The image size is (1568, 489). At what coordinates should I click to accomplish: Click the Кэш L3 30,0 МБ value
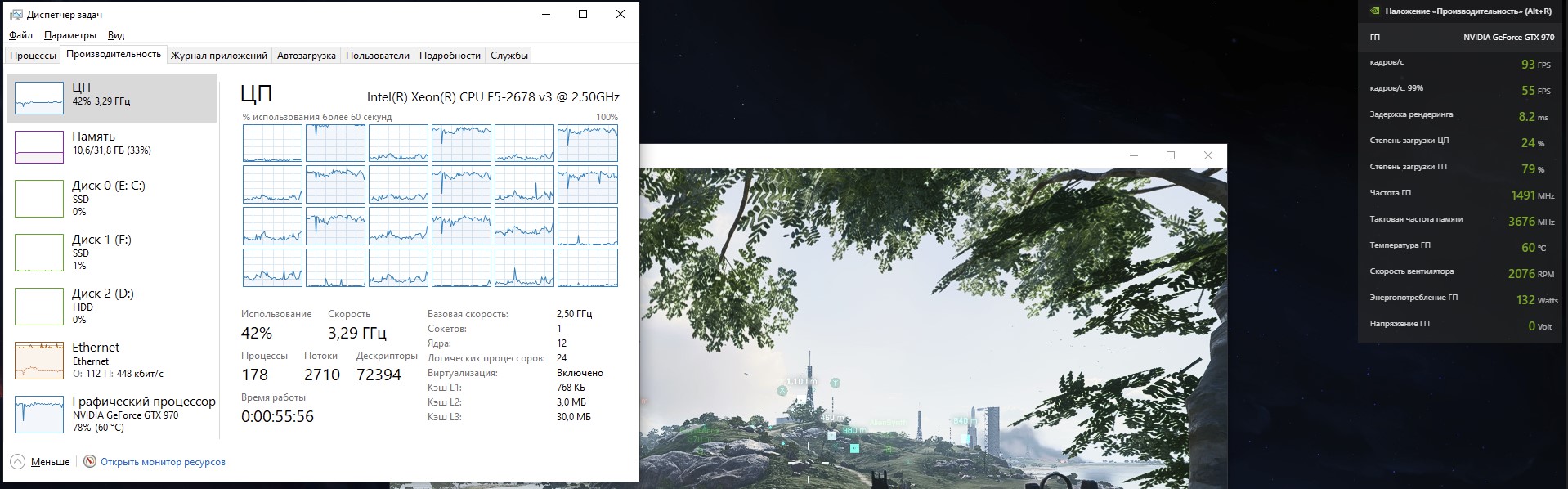pyautogui.click(x=573, y=417)
